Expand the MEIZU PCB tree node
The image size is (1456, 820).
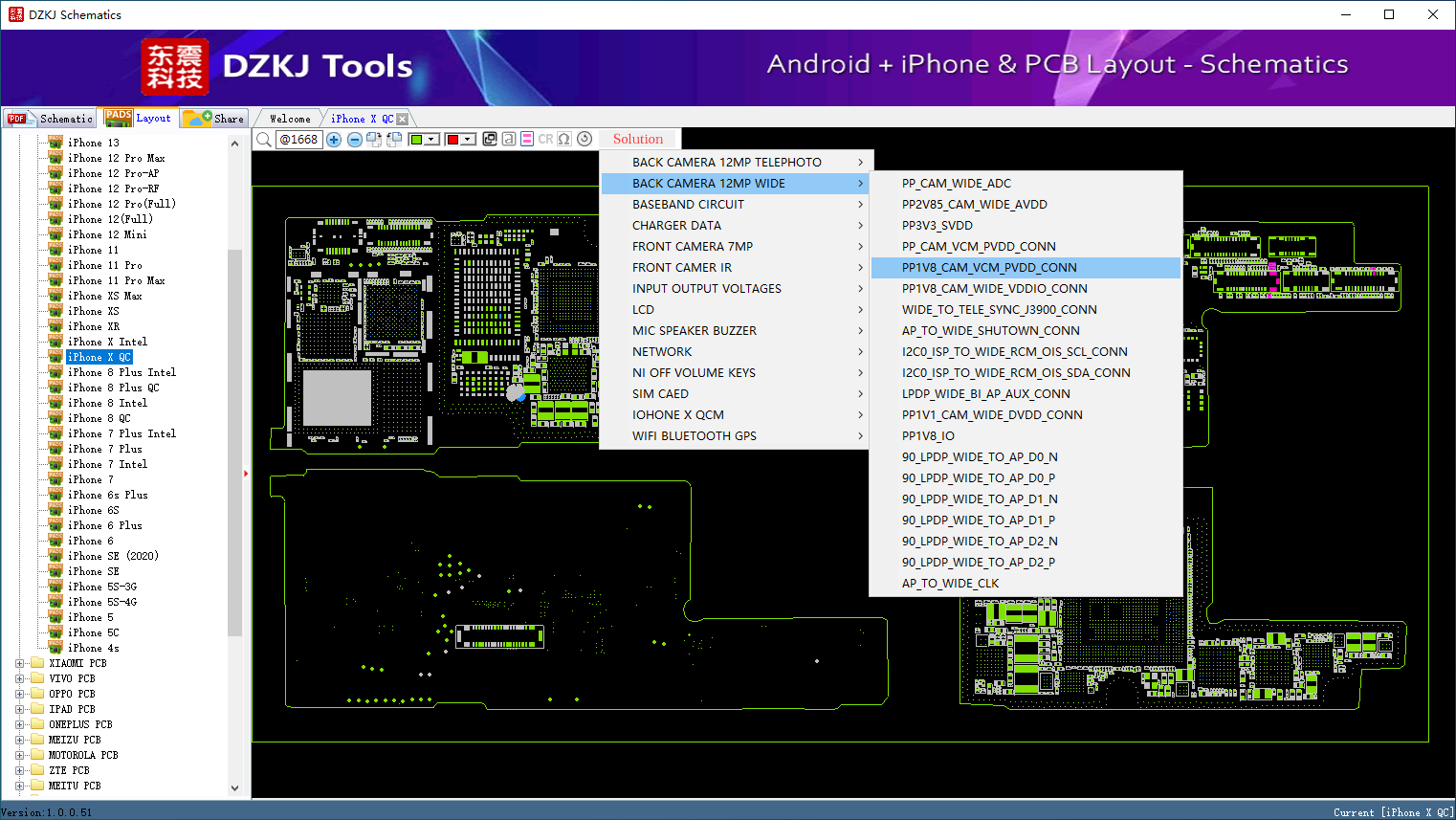[x=20, y=740]
